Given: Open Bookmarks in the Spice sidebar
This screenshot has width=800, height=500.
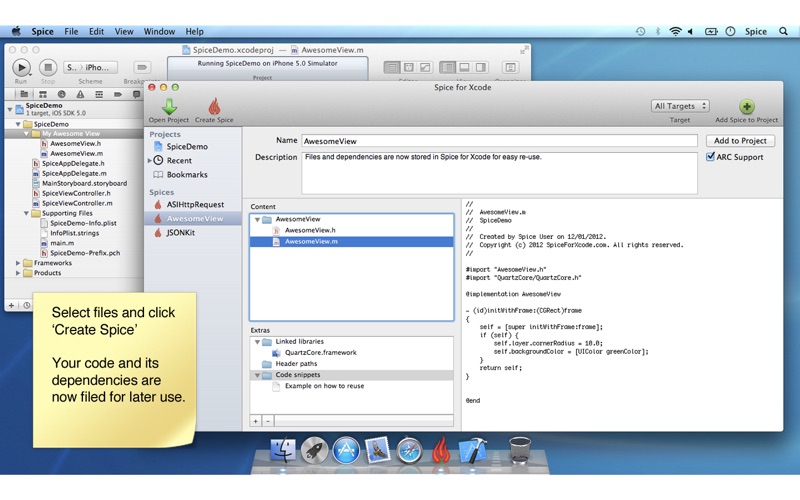Looking at the screenshot, I should pos(187,174).
